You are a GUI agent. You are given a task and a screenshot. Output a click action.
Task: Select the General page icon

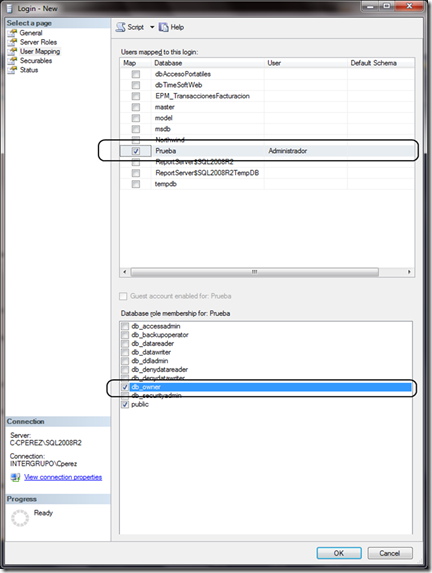tap(13, 33)
